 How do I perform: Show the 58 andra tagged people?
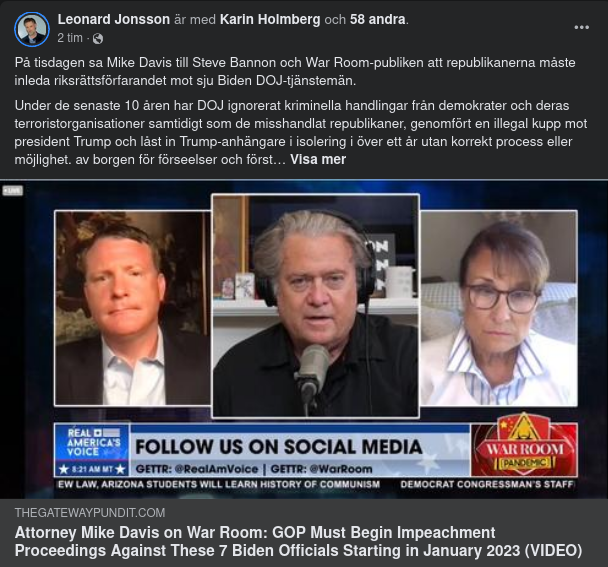point(377,19)
